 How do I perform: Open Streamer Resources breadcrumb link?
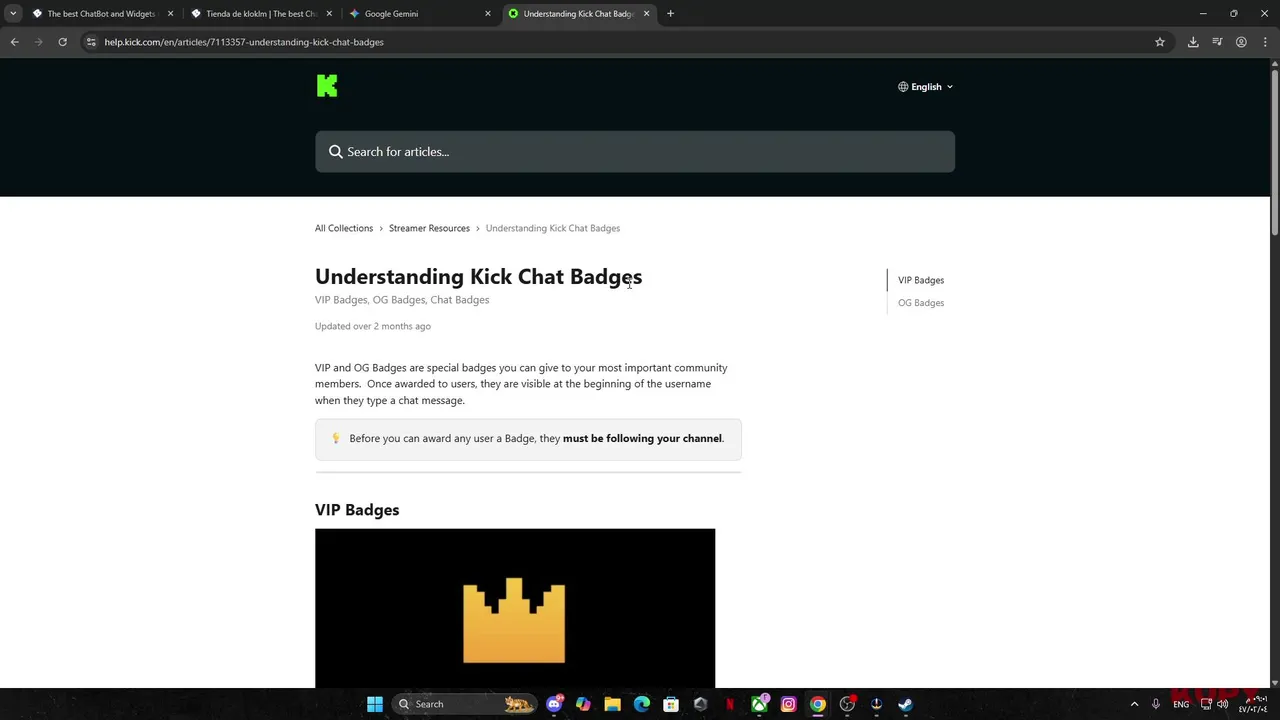point(429,228)
